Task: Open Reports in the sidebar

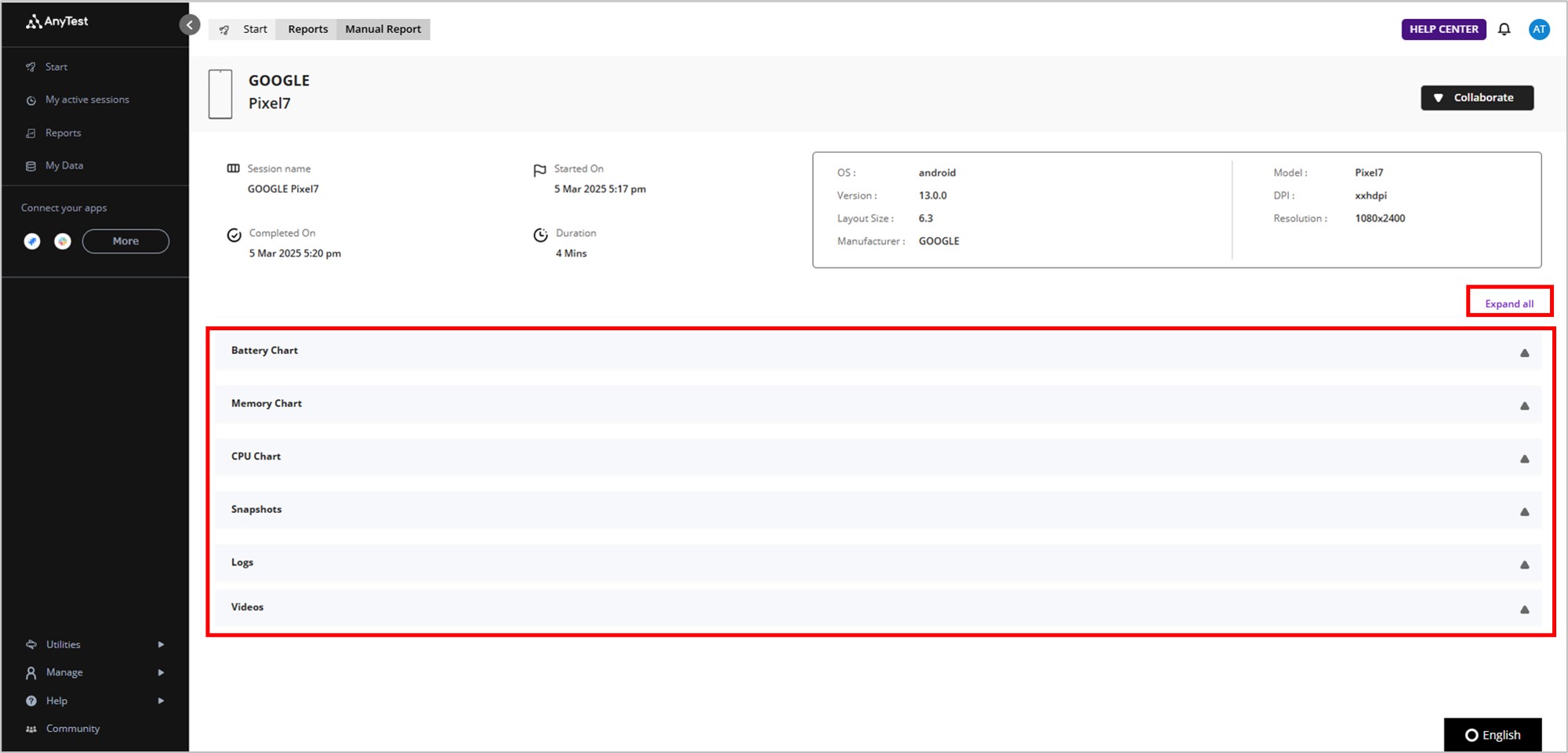Action: [x=63, y=133]
